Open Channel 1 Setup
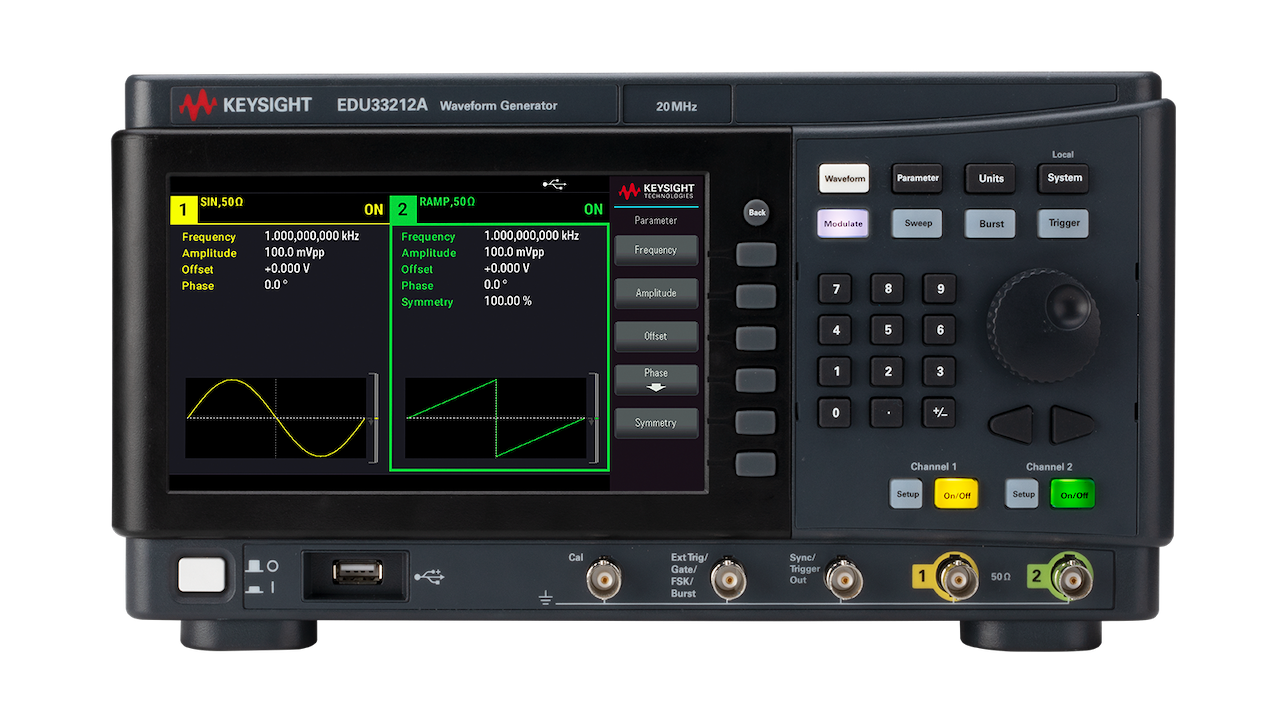Viewport: 1280px width, 720px height. pos(907,494)
